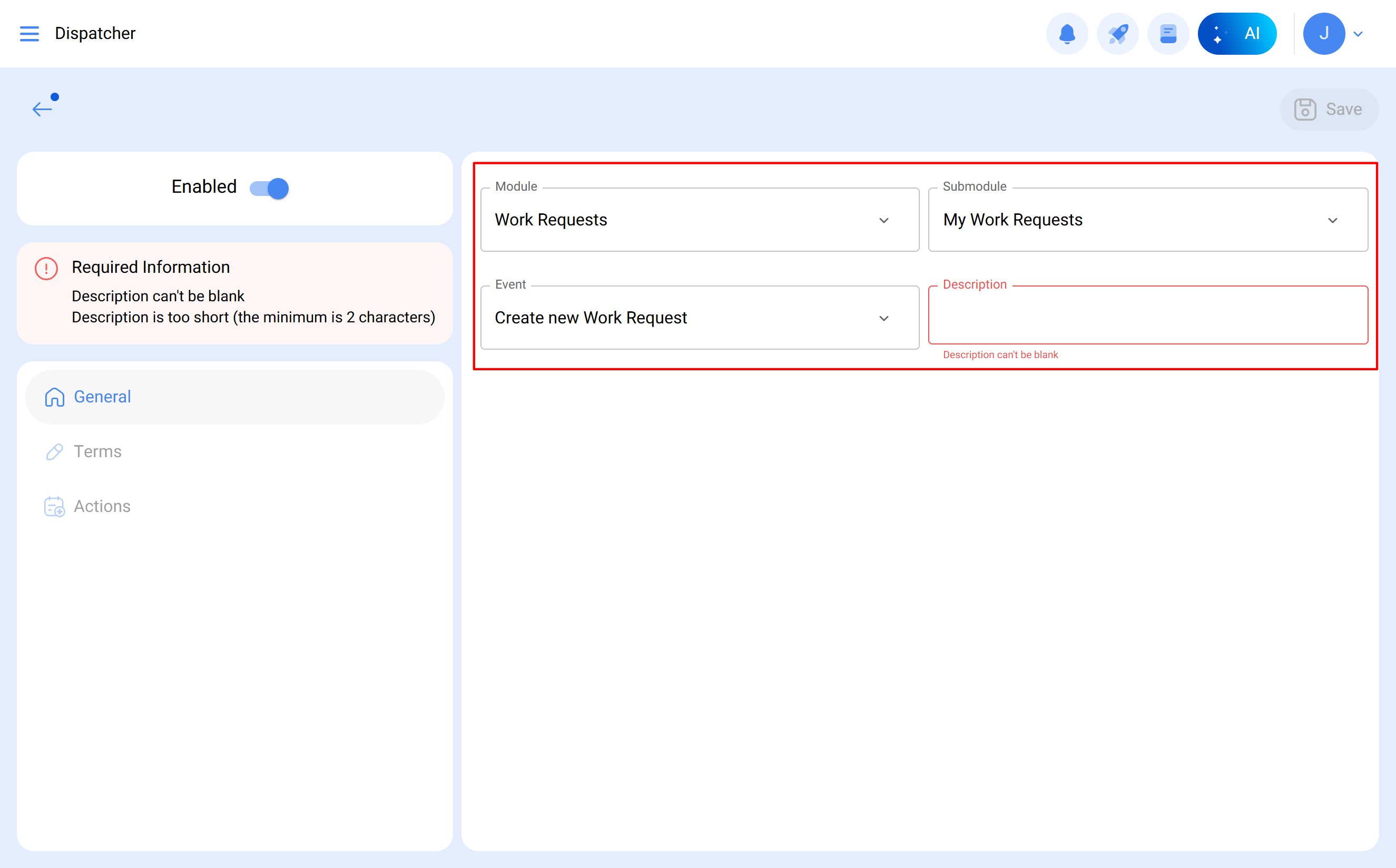
Task: Open notifications bell icon
Action: click(1067, 34)
